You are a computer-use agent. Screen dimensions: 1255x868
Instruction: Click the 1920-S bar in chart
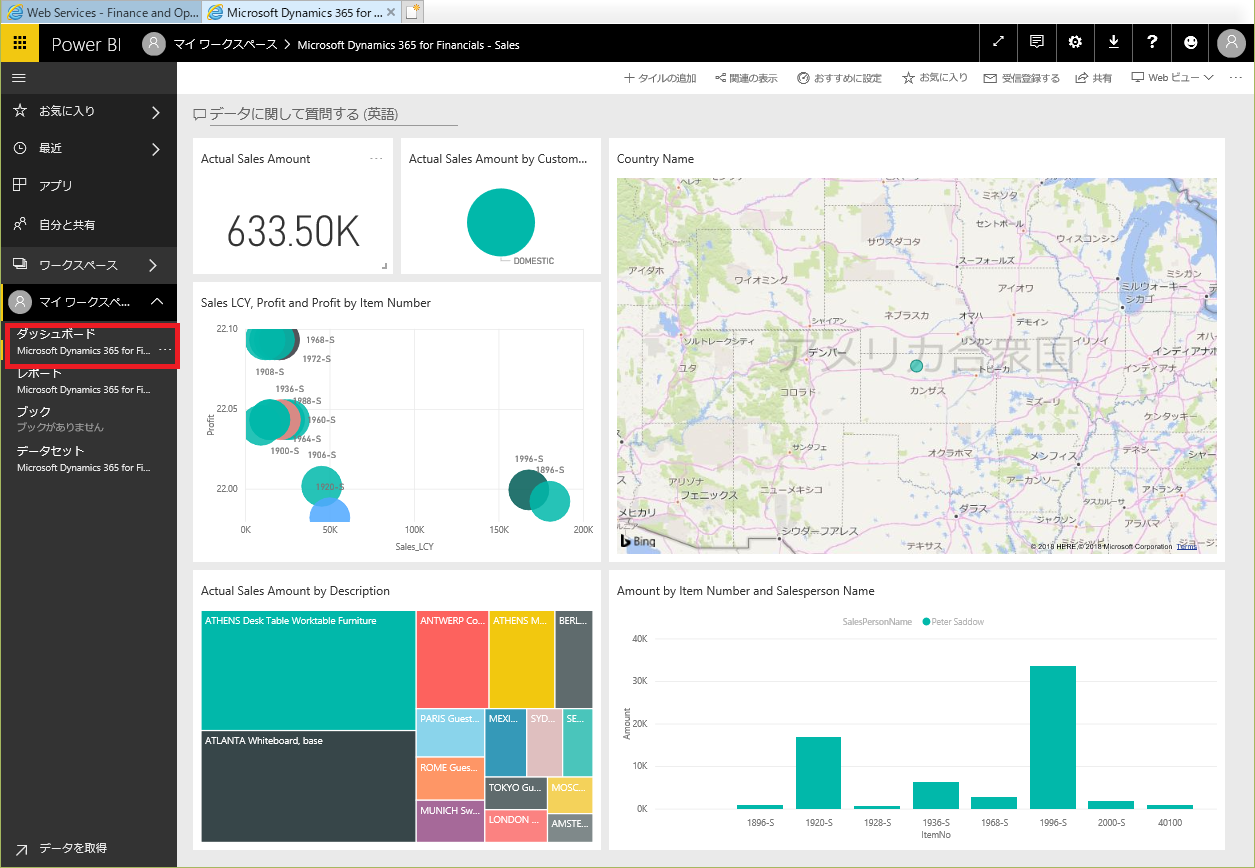point(818,772)
